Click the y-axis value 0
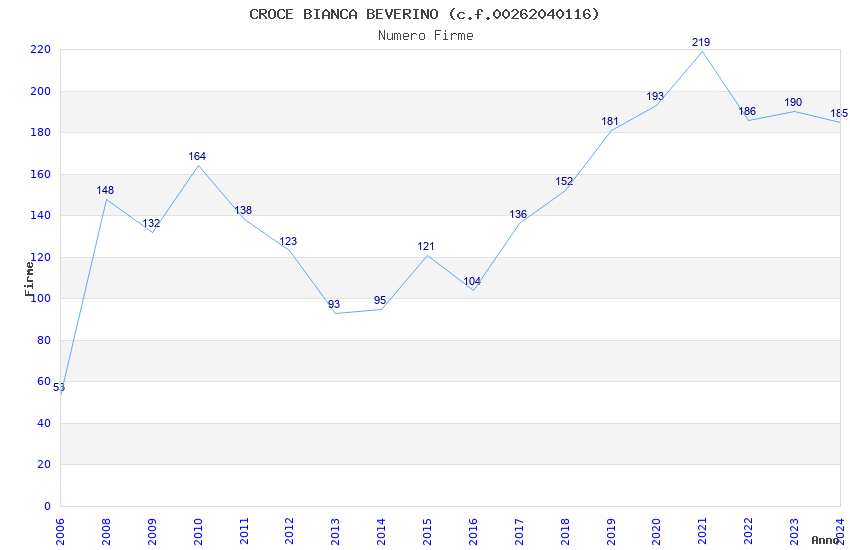 pyautogui.click(x=48, y=506)
